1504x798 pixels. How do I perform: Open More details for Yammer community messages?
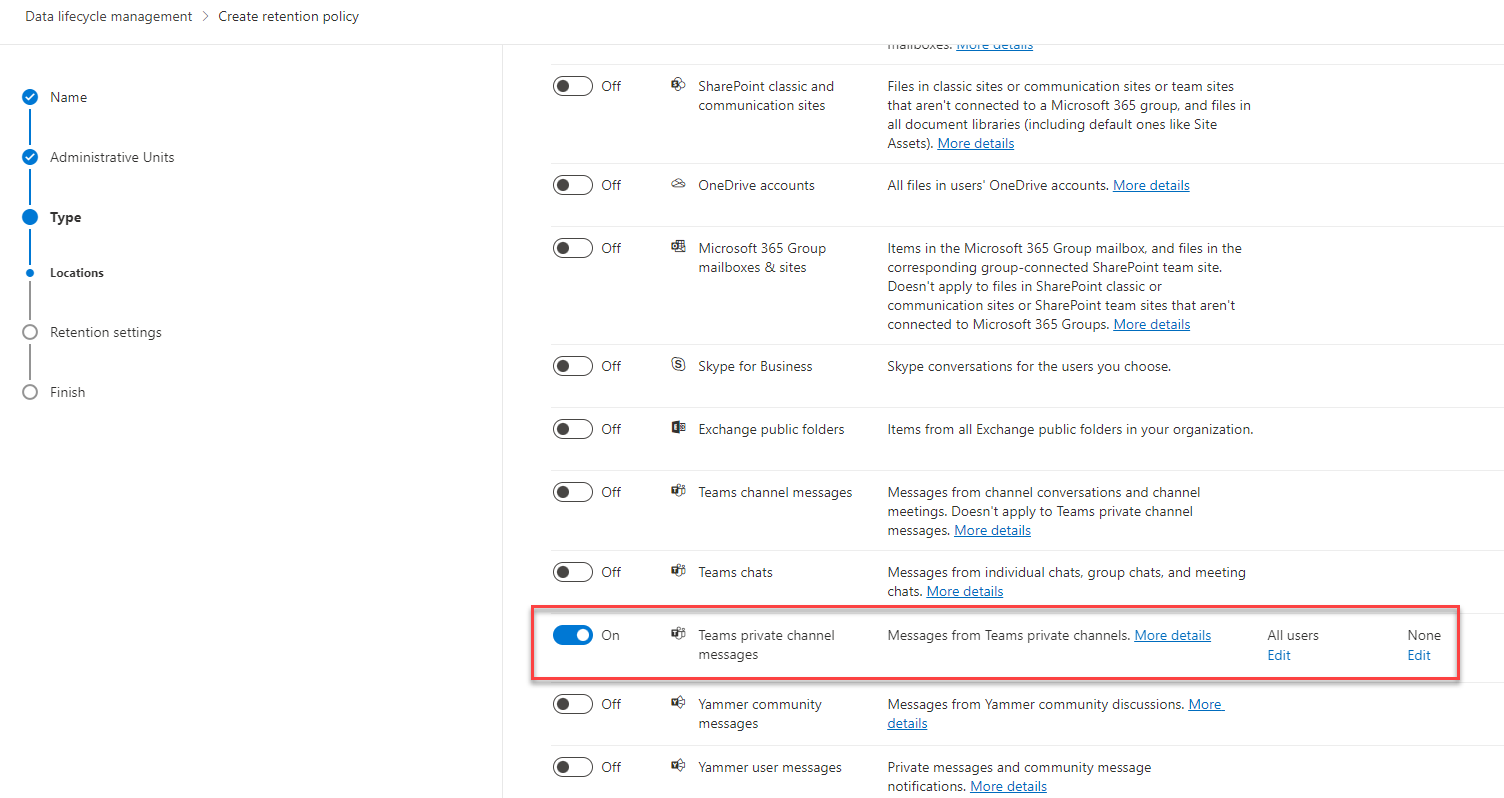(x=1205, y=704)
